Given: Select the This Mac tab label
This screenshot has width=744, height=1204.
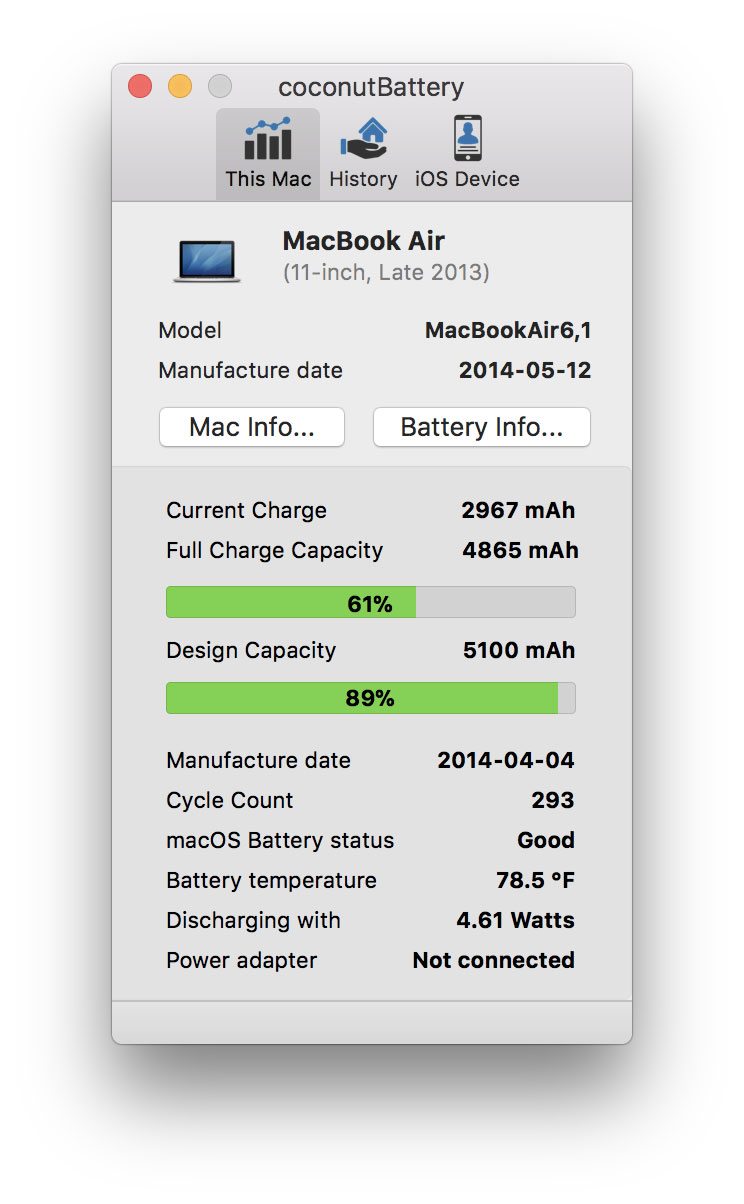Looking at the screenshot, I should click(268, 179).
